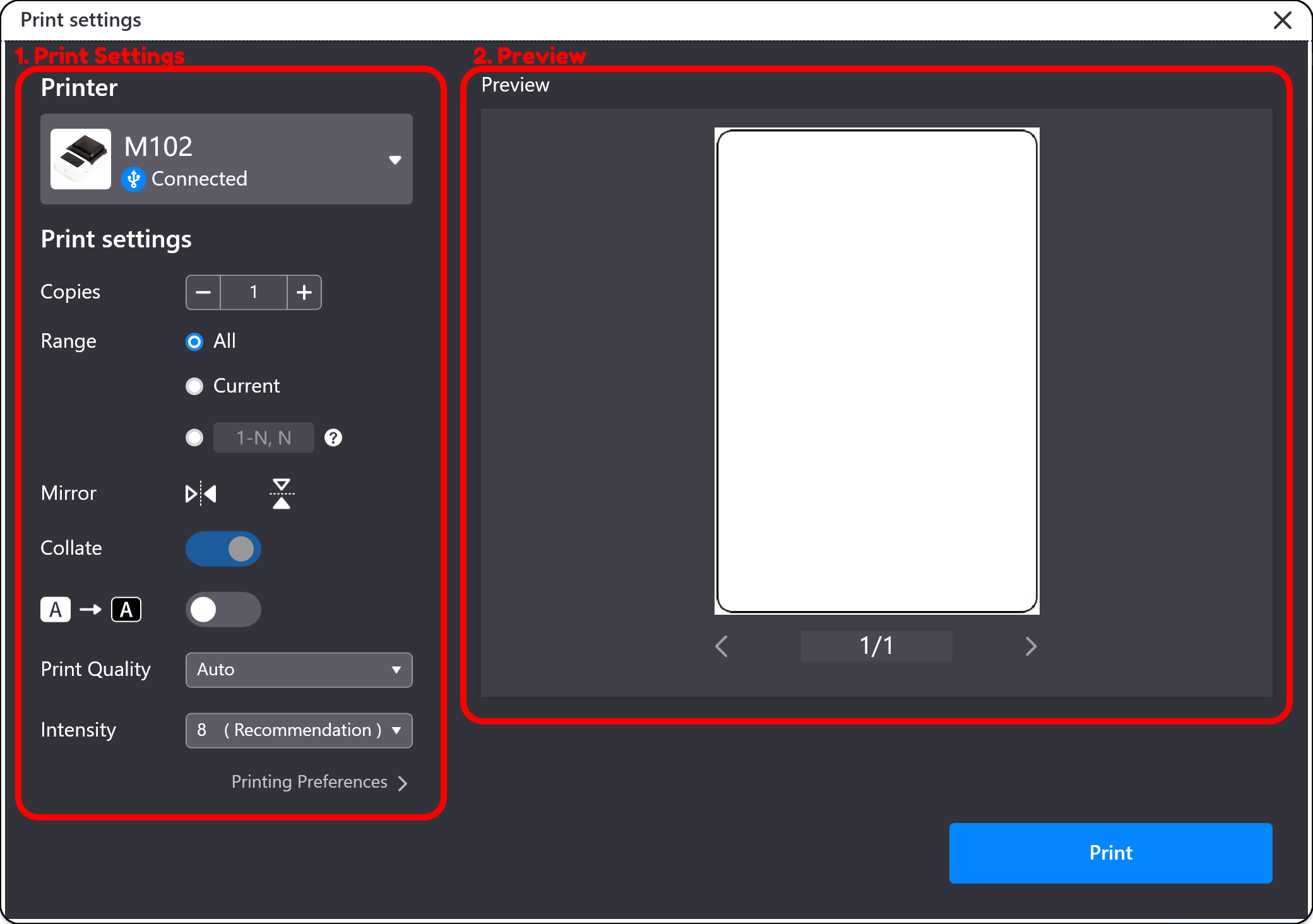The height and width of the screenshot is (924, 1313).
Task: Click the M102 printer thumbnail image
Action: pyautogui.click(x=81, y=159)
